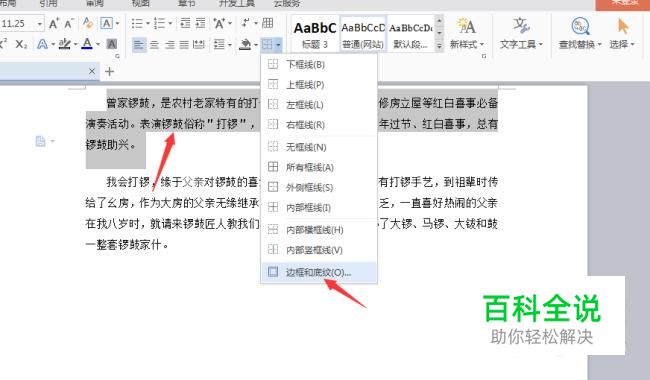Add a new document tab
The height and width of the screenshot is (380, 650).
point(109,71)
